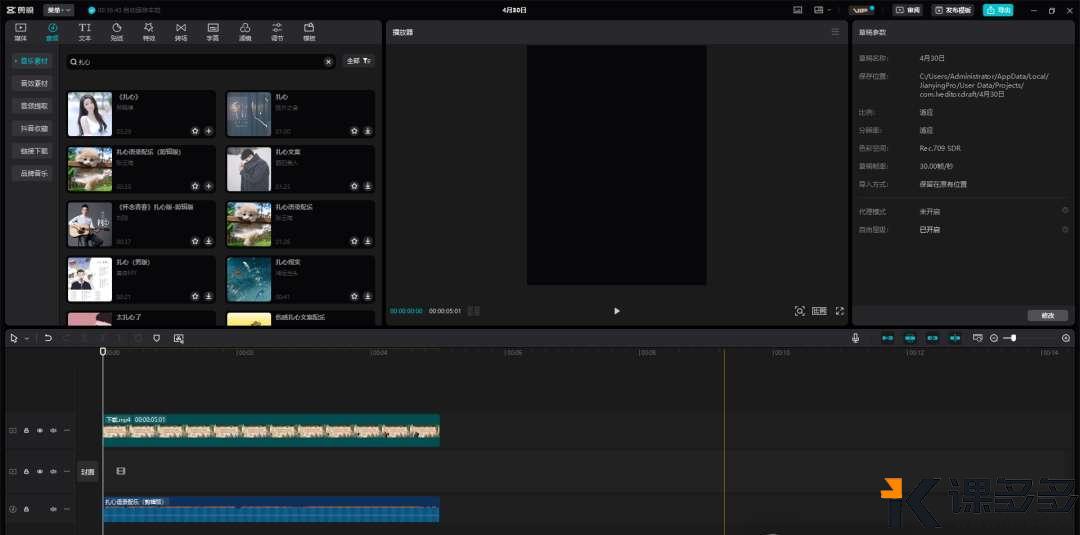Open the 模板 templates tab
1080x535 pixels.
[309, 32]
